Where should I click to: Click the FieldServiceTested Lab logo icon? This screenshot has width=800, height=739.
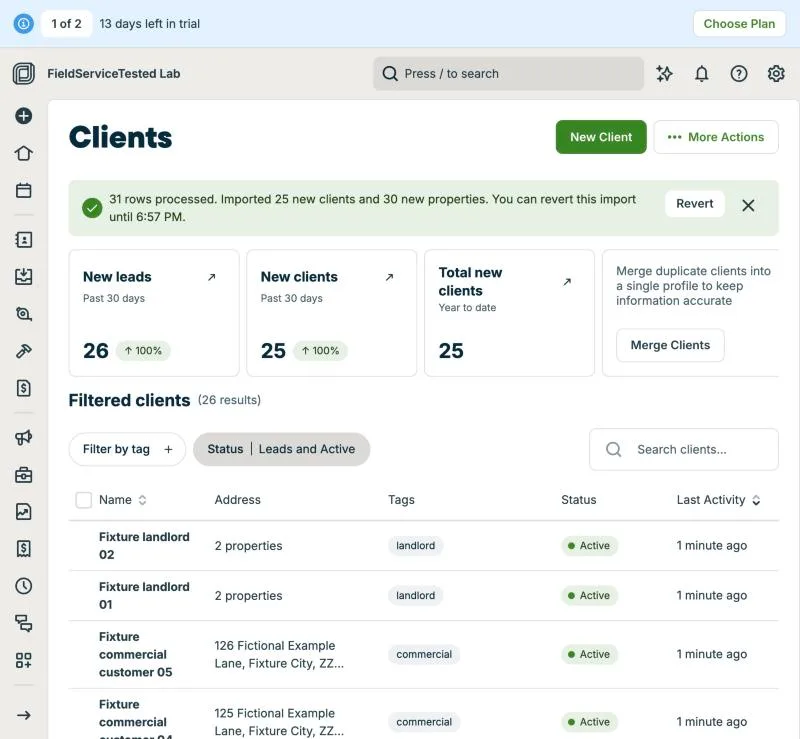pos(23,73)
